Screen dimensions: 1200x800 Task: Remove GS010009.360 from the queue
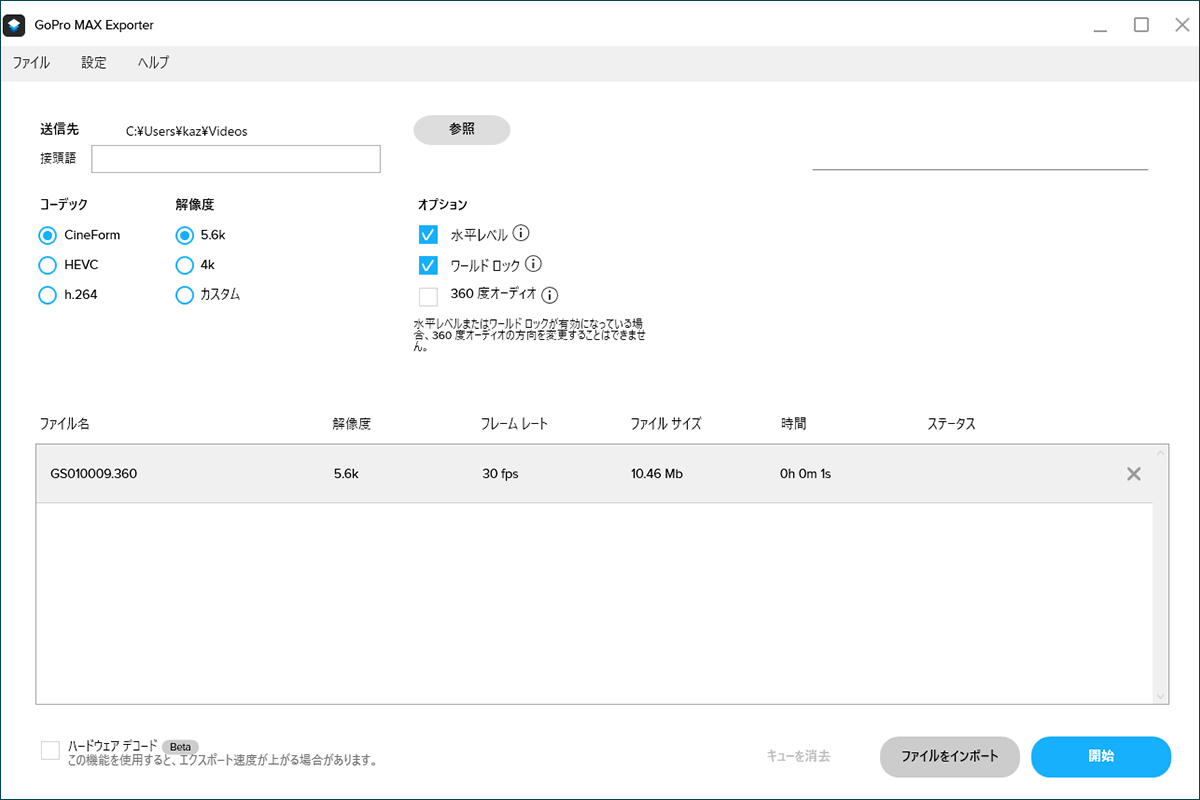coord(1134,474)
